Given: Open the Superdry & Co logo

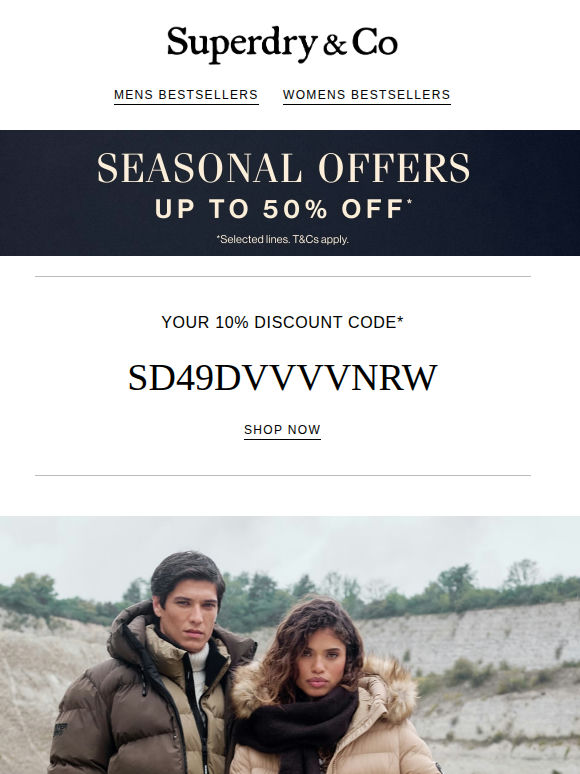Looking at the screenshot, I should point(282,43).
